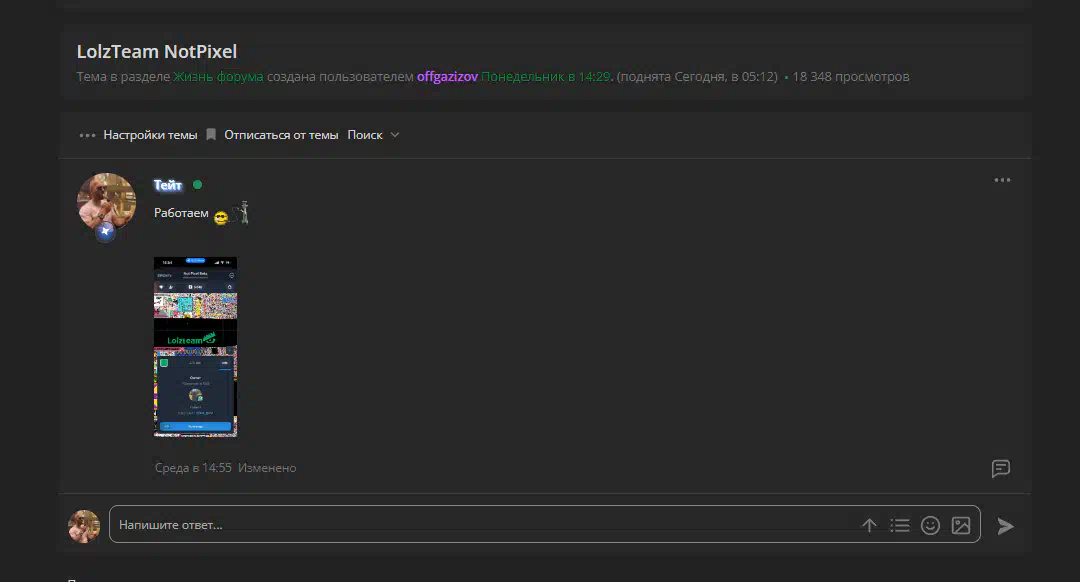Open the Жизнь форума section link
Screen dimensions: 1080x582
click(218, 76)
